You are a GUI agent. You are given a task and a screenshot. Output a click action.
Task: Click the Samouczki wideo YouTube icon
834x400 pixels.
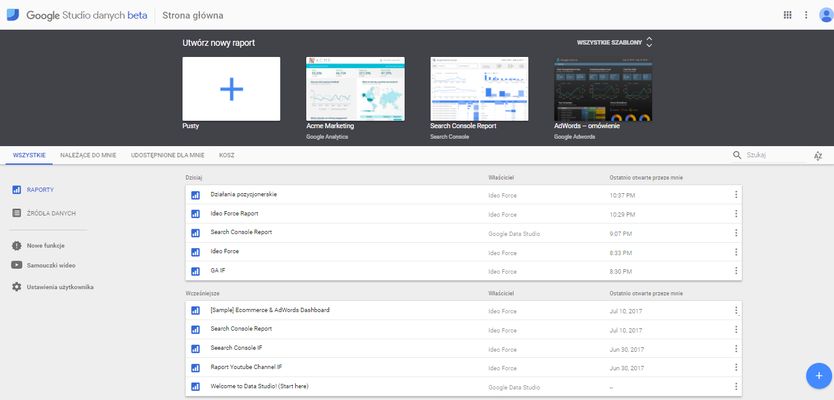click(16, 265)
